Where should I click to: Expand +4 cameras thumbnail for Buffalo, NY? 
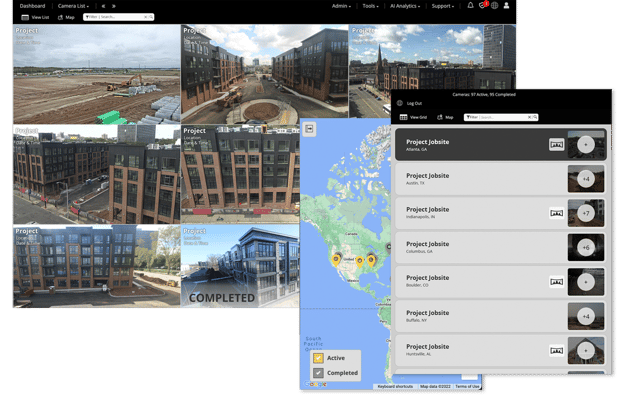(x=586, y=316)
